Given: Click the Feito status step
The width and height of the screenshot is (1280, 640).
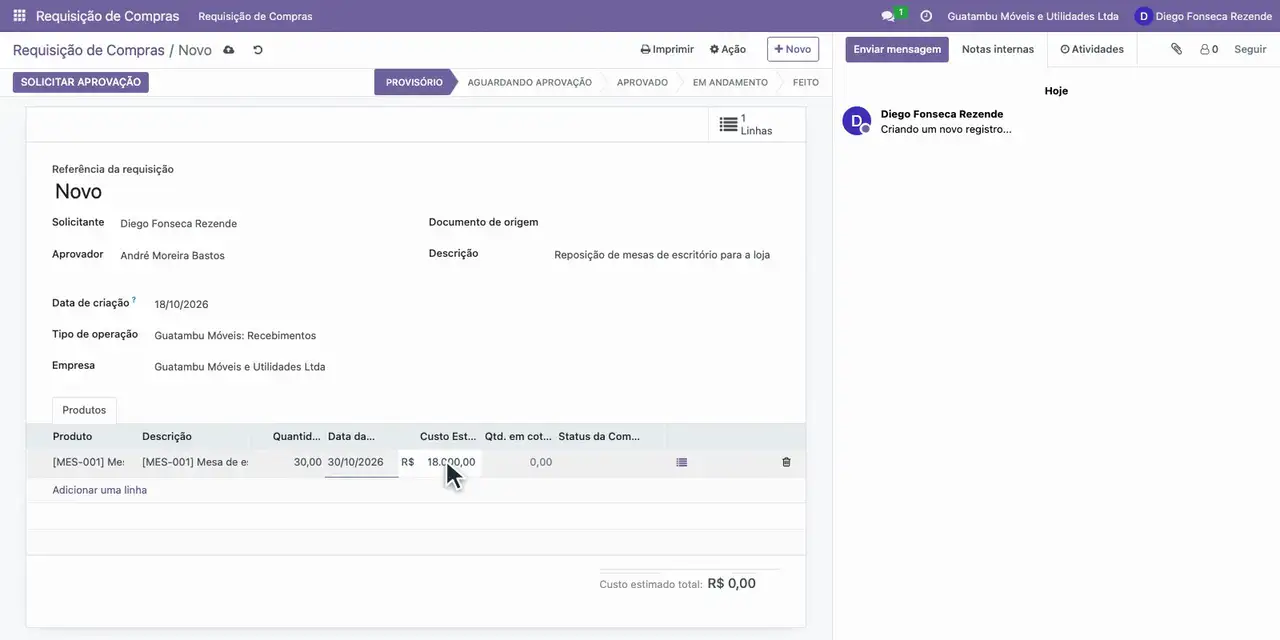Looking at the screenshot, I should pyautogui.click(x=805, y=82).
